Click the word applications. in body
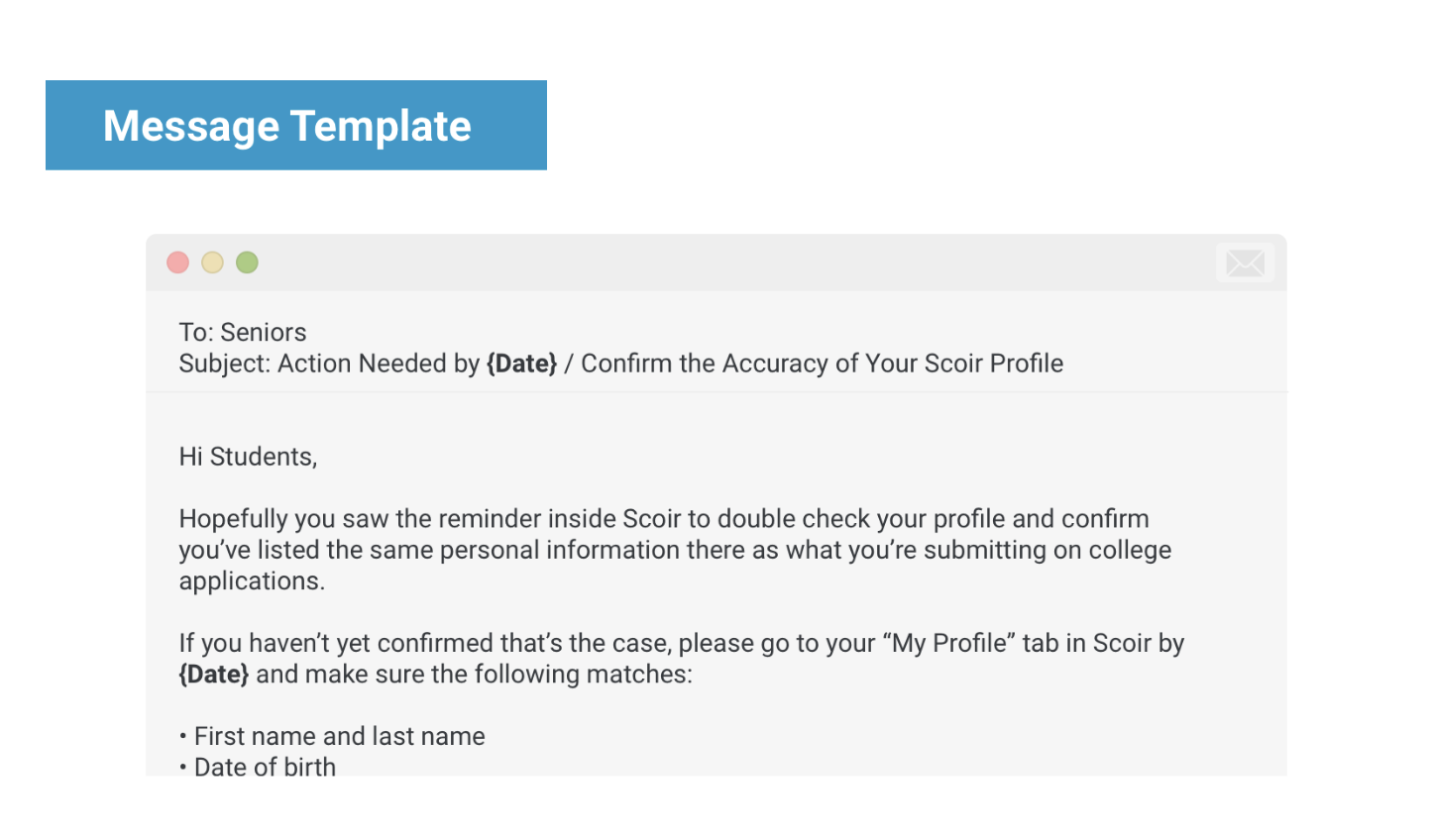1433x840 pixels. [x=252, y=581]
